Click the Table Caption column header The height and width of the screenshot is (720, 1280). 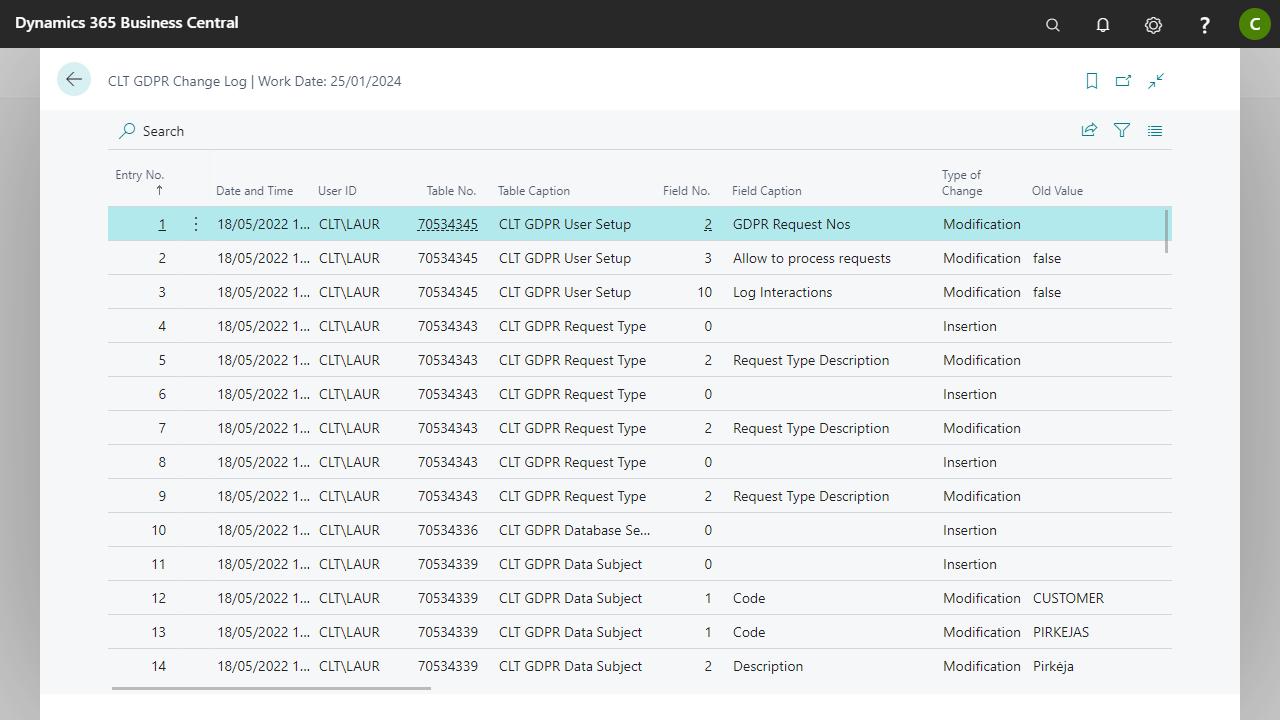(x=534, y=191)
